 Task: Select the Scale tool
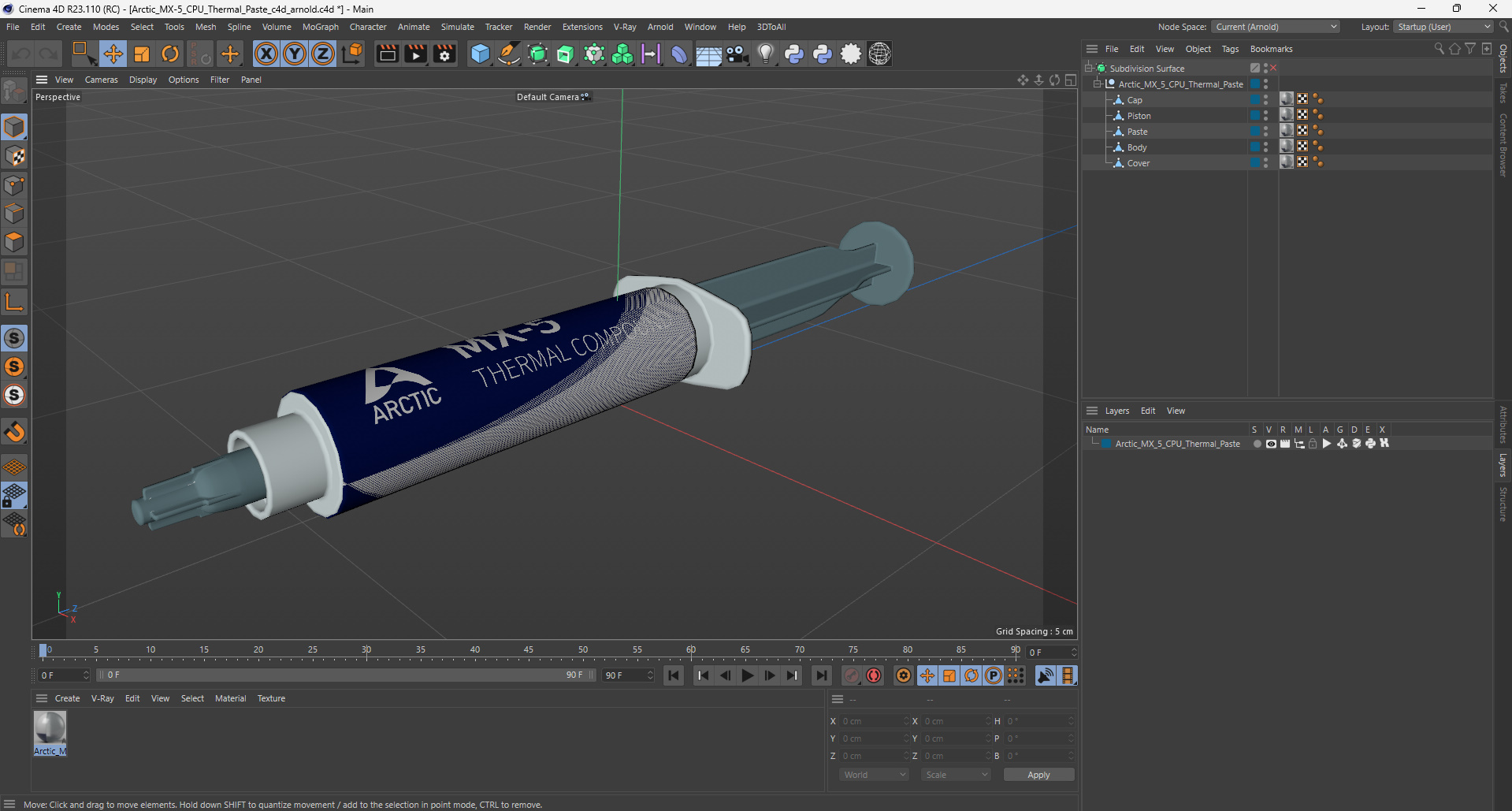tap(142, 54)
